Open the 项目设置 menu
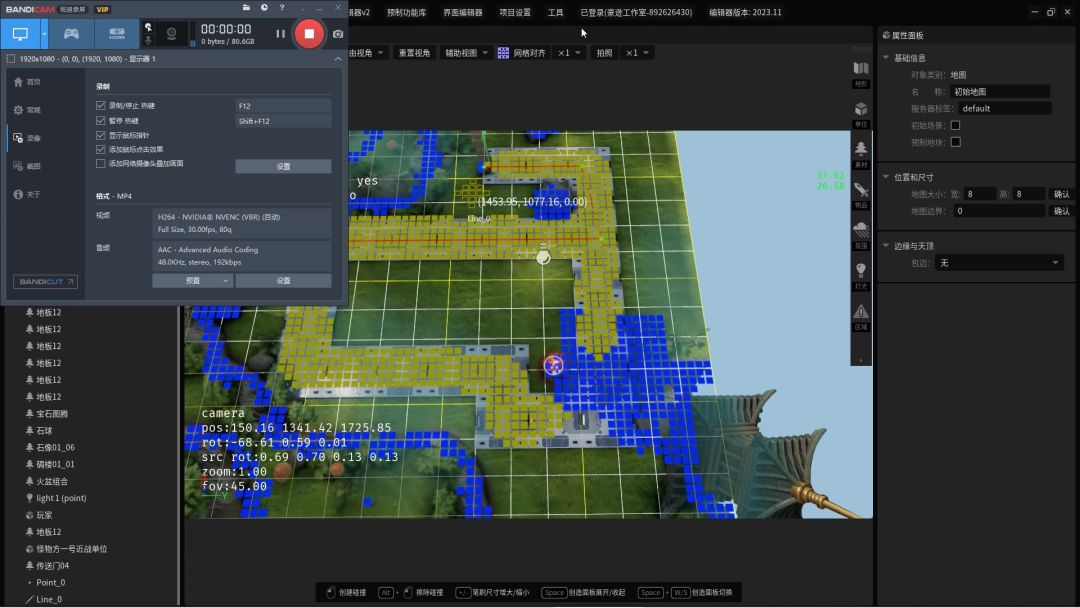The height and width of the screenshot is (608, 1080). (515, 13)
